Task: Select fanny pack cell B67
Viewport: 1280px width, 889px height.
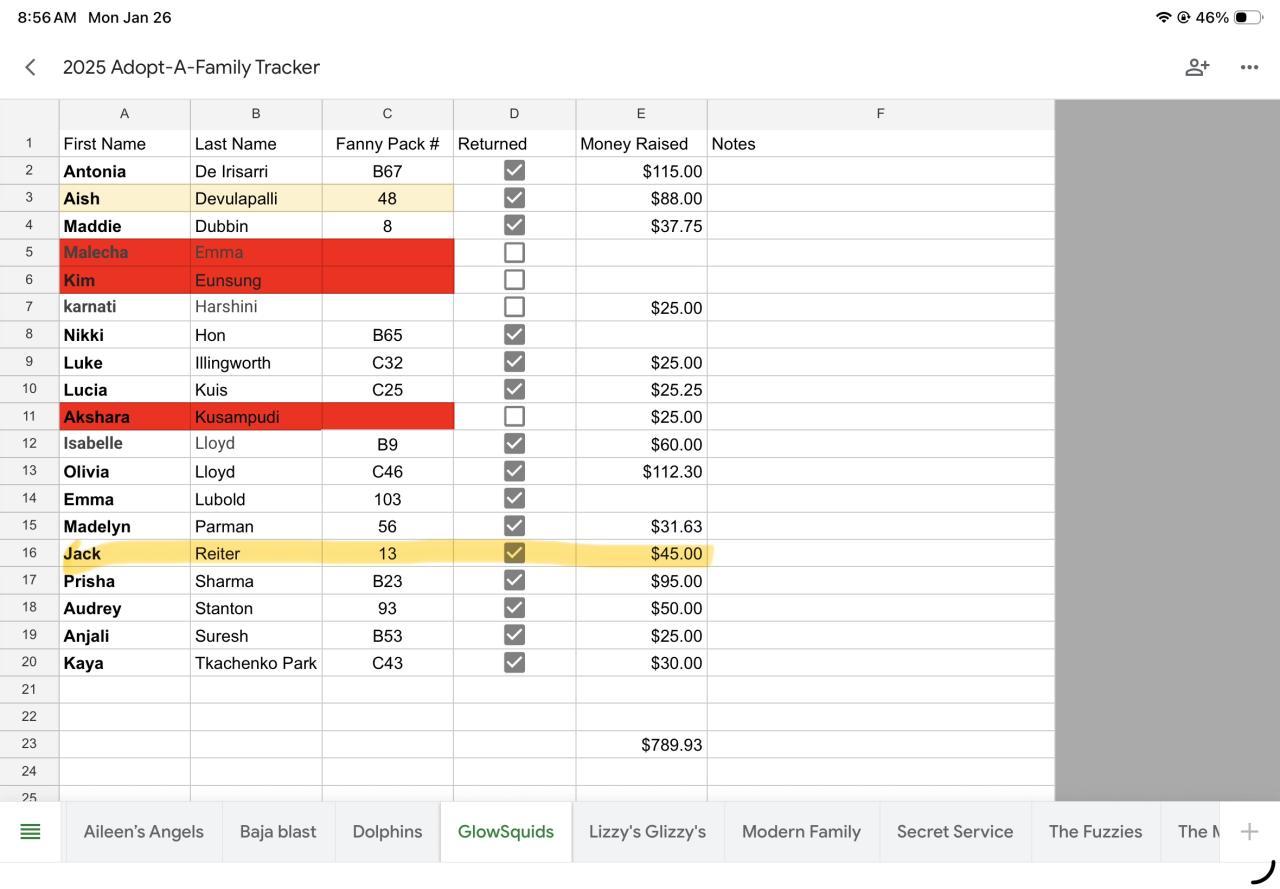Action: [x=388, y=171]
